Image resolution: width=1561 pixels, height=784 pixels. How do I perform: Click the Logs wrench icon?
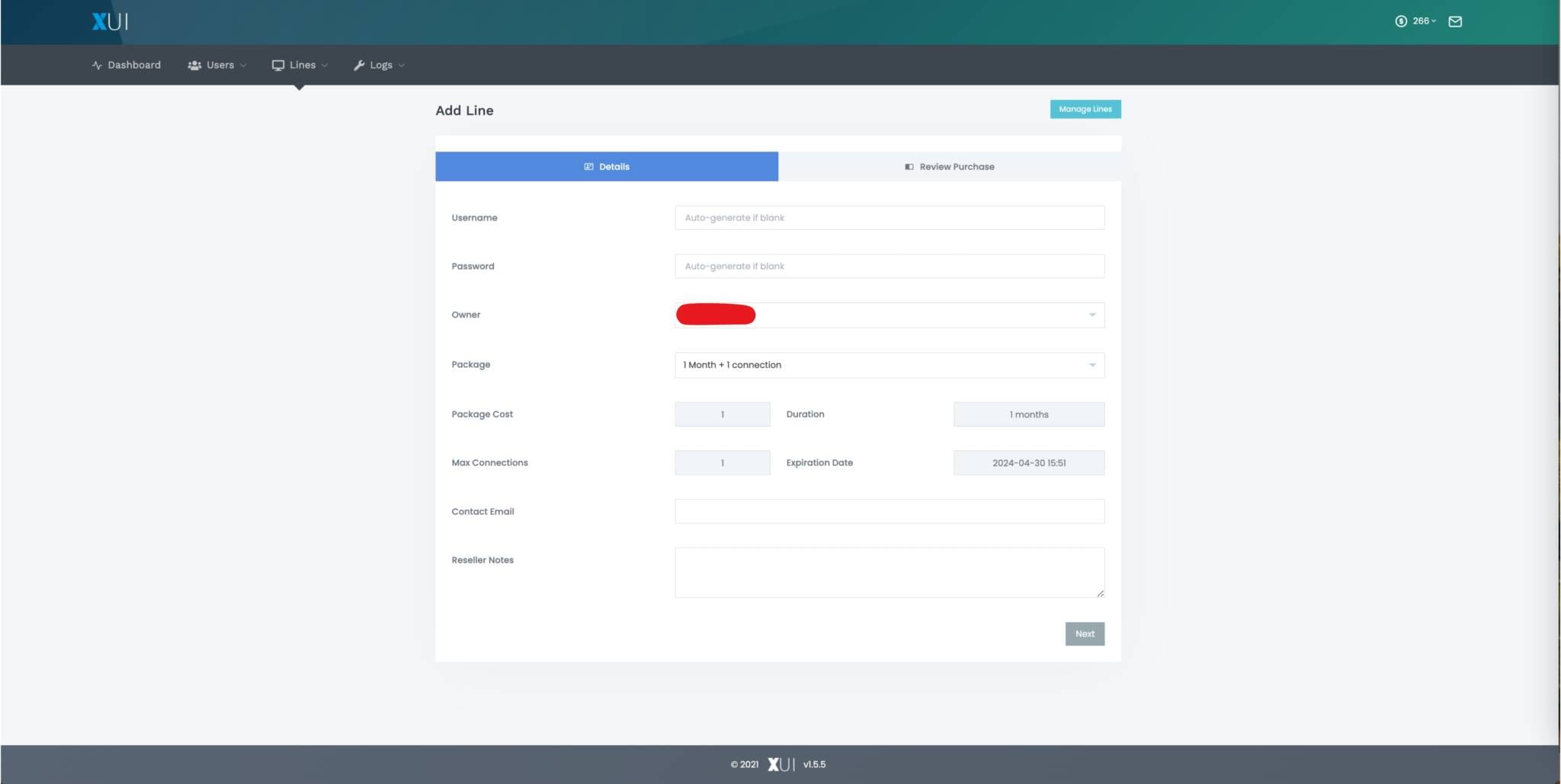click(359, 66)
